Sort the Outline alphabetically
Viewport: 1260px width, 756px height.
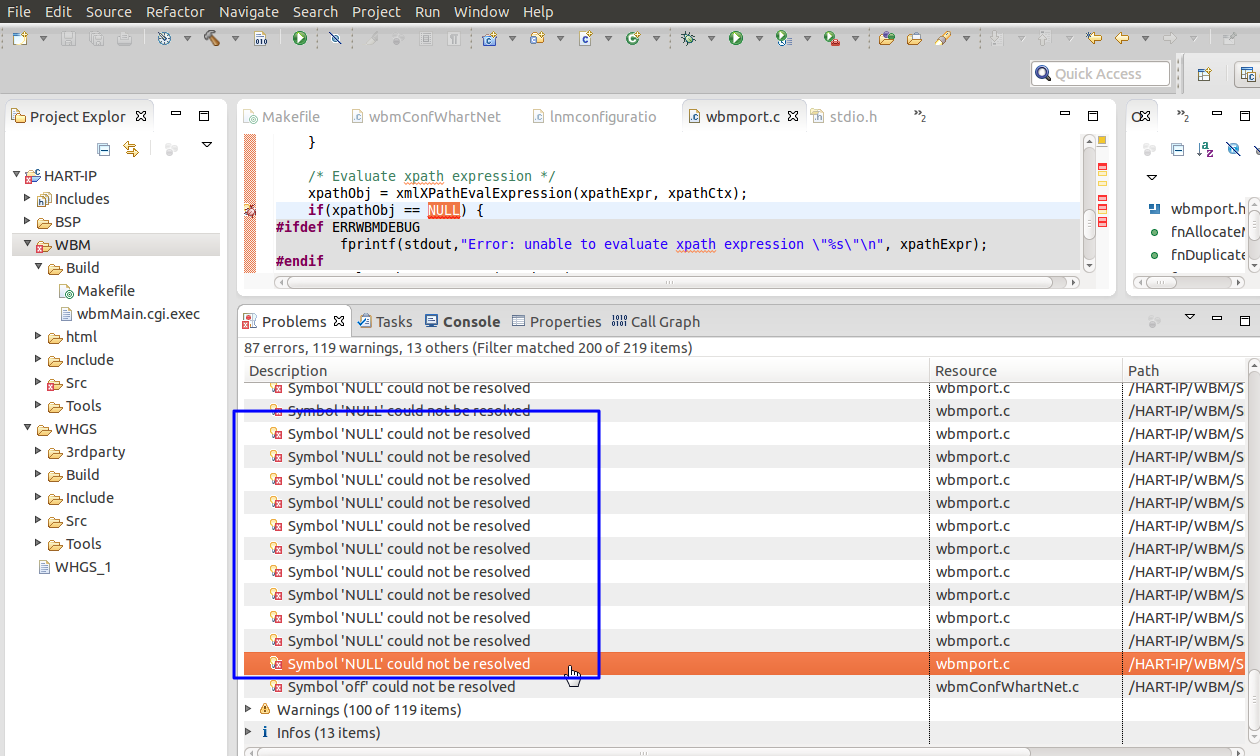[x=1205, y=149]
